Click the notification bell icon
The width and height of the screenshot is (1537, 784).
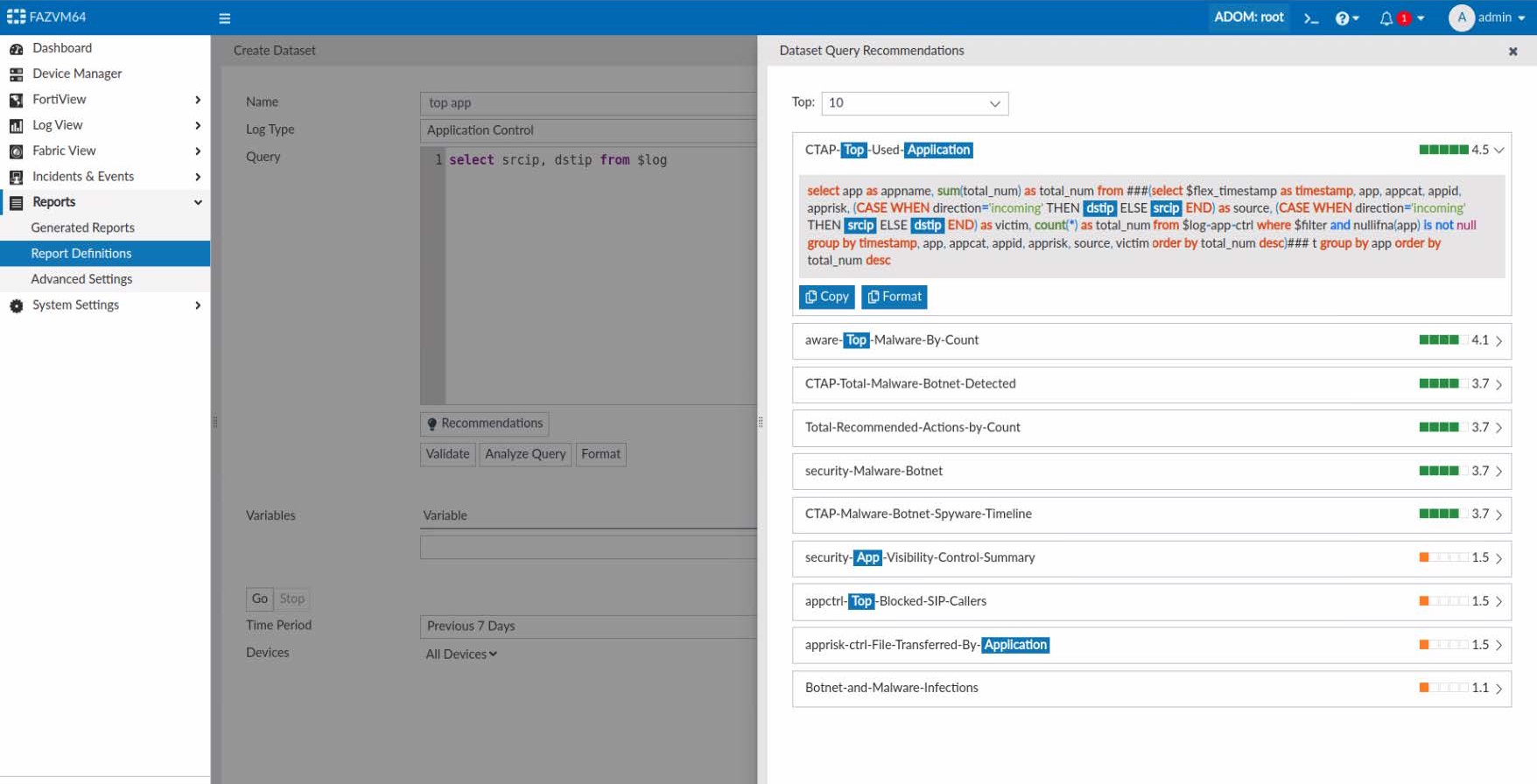pos(1386,18)
